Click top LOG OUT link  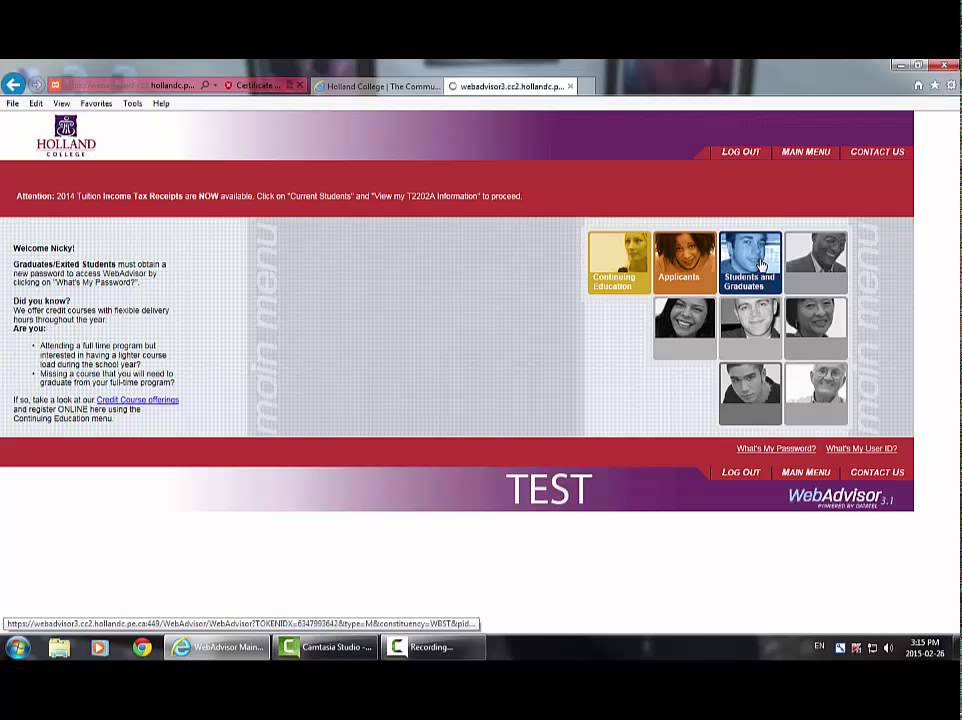click(x=741, y=152)
